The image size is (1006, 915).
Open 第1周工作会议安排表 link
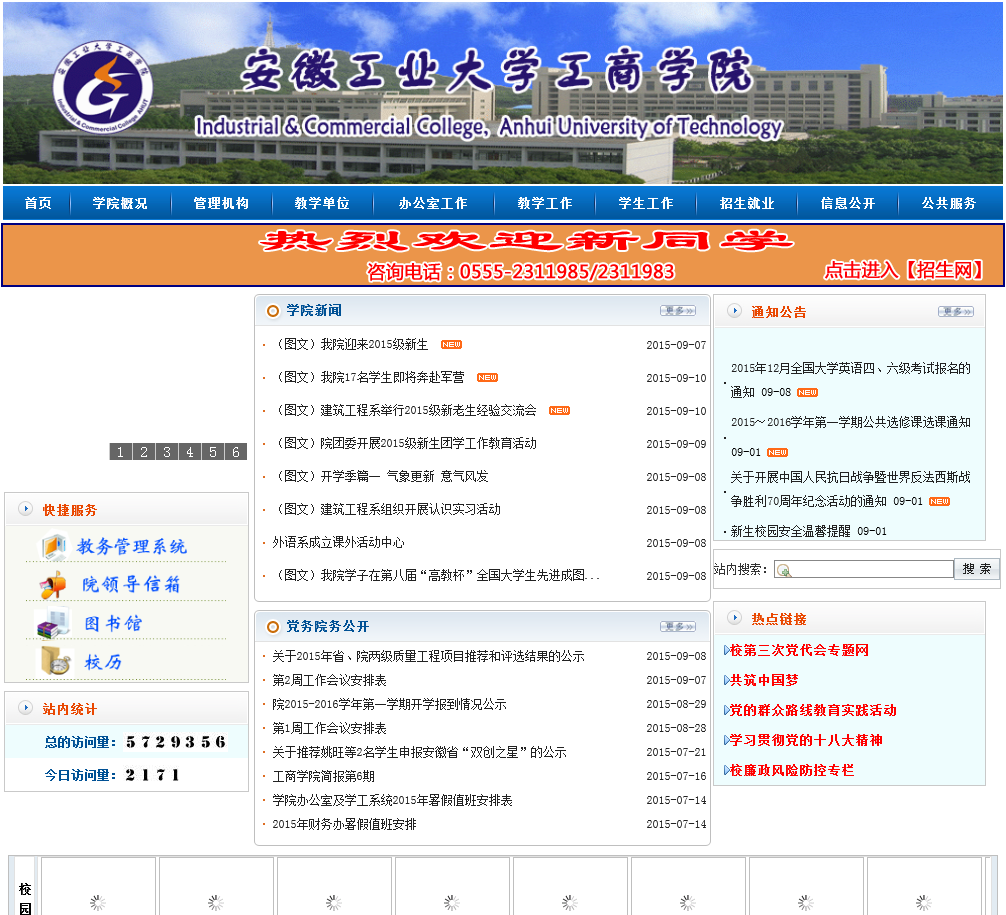point(329,728)
